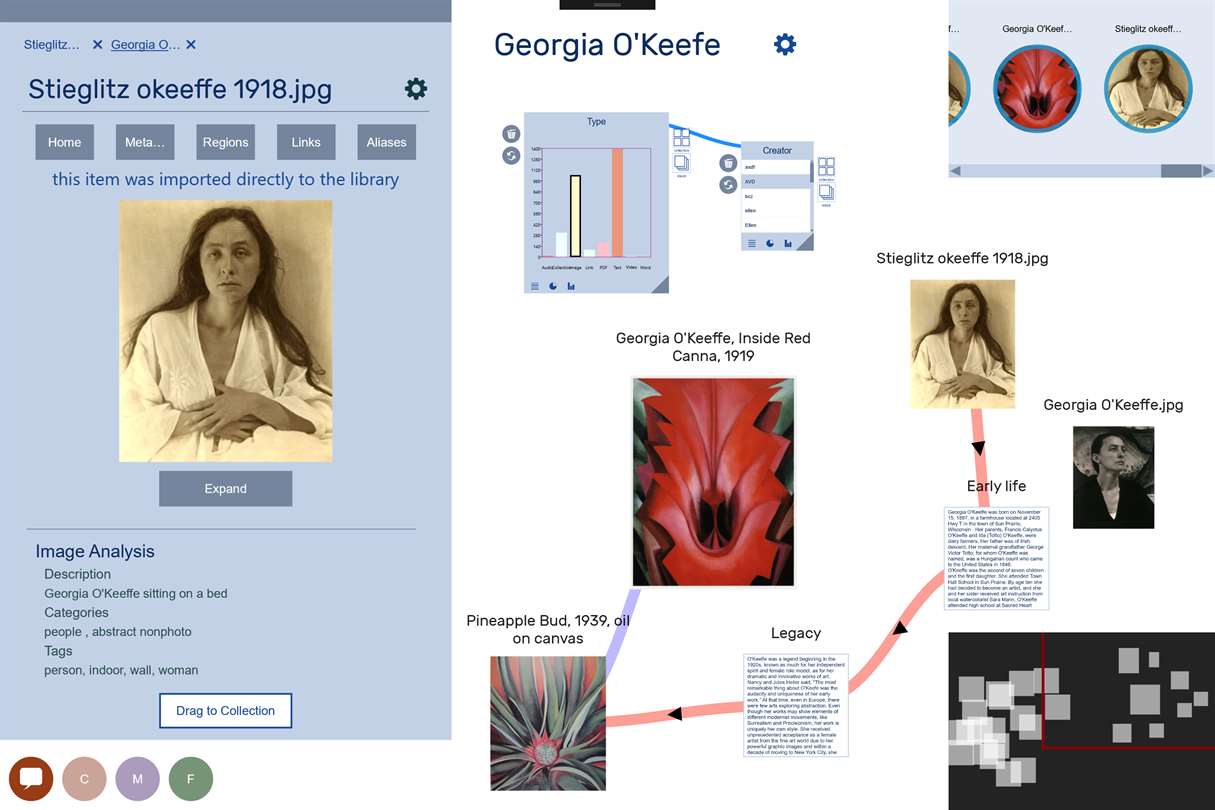
Task: Click the carousel horizontal scrollbar thumb
Action: click(1181, 171)
